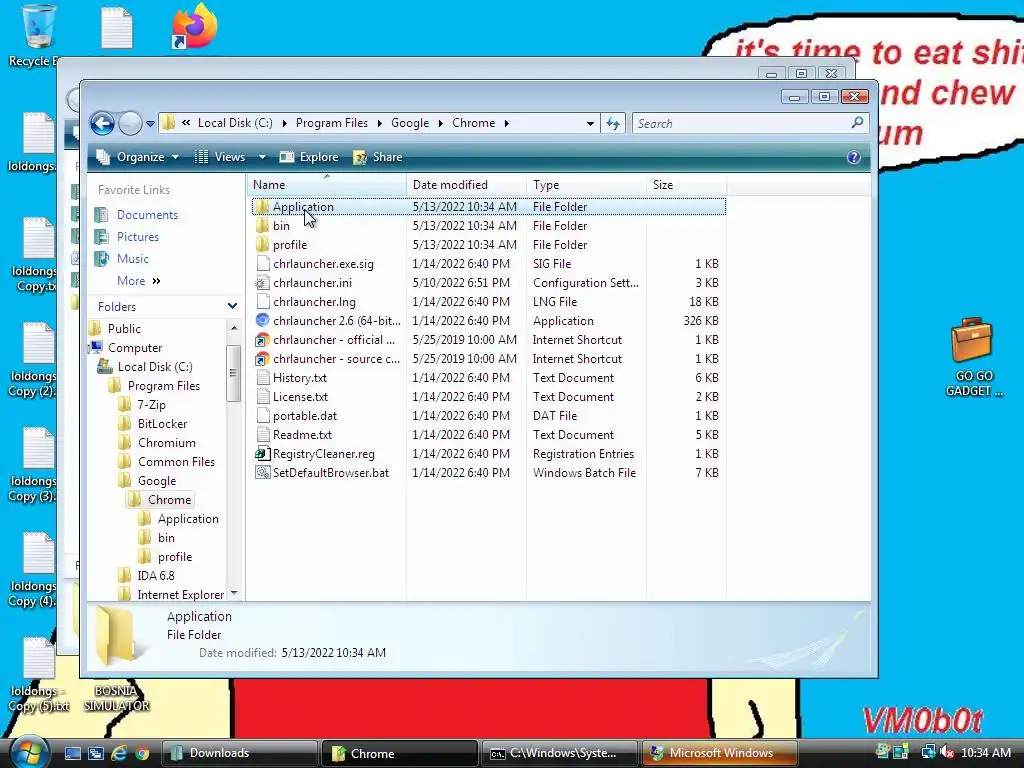
Task: Select SetDefaultBrowser.bat file icon
Action: coord(263,472)
